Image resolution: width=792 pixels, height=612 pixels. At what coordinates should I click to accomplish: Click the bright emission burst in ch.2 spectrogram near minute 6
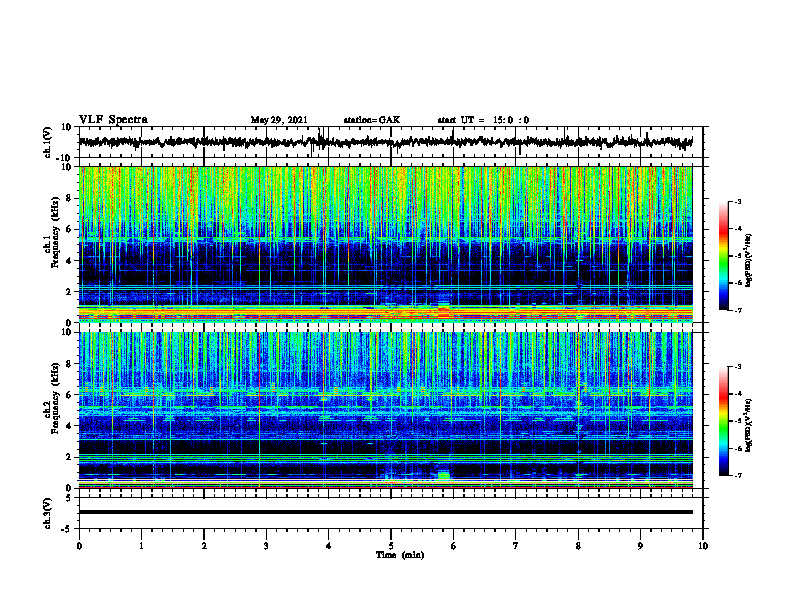click(443, 475)
